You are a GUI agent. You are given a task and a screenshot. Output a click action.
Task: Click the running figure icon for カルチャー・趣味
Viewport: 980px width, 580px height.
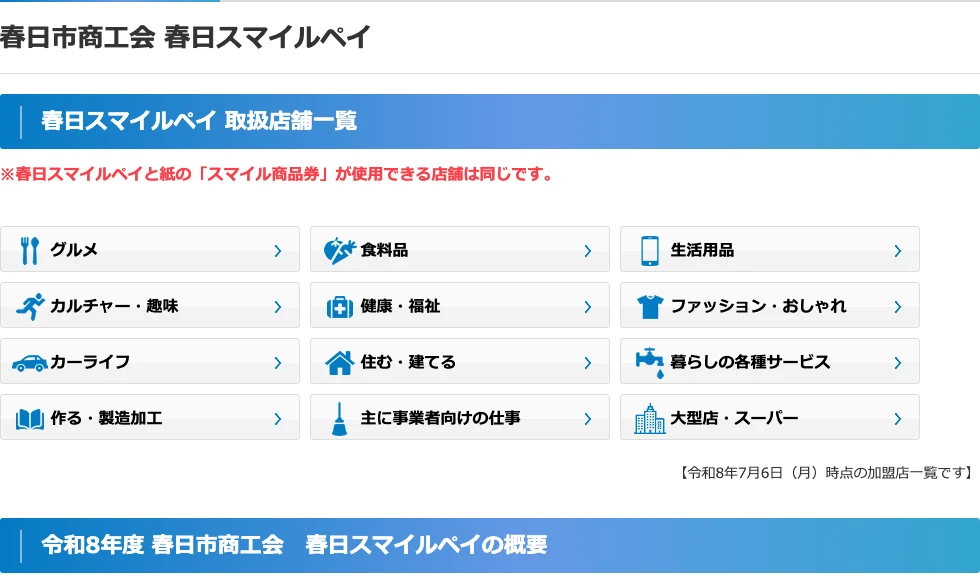click(x=30, y=306)
